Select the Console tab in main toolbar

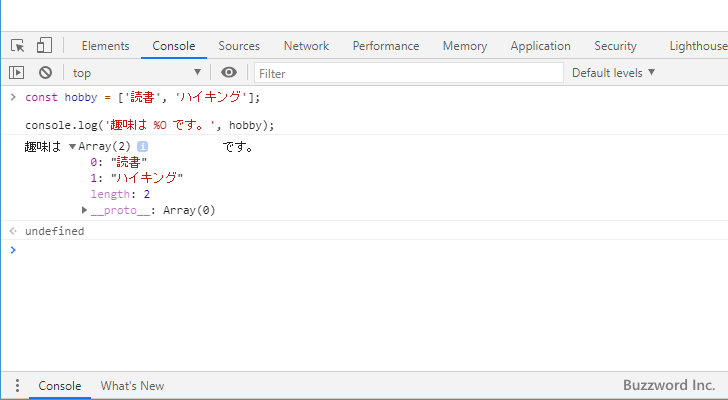[x=174, y=46]
